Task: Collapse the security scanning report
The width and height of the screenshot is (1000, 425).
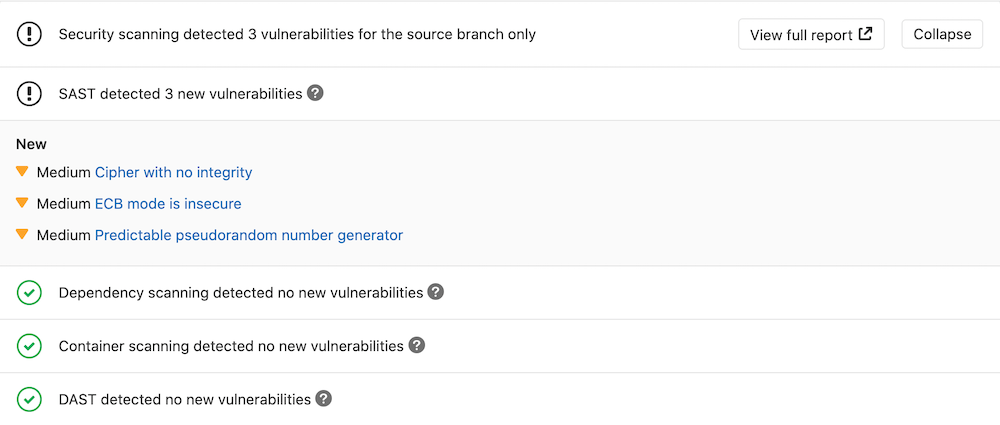Action: (x=942, y=34)
